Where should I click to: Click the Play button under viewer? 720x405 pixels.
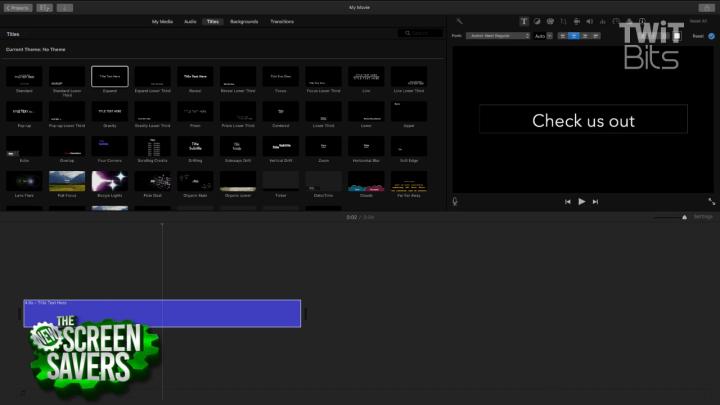click(581, 201)
